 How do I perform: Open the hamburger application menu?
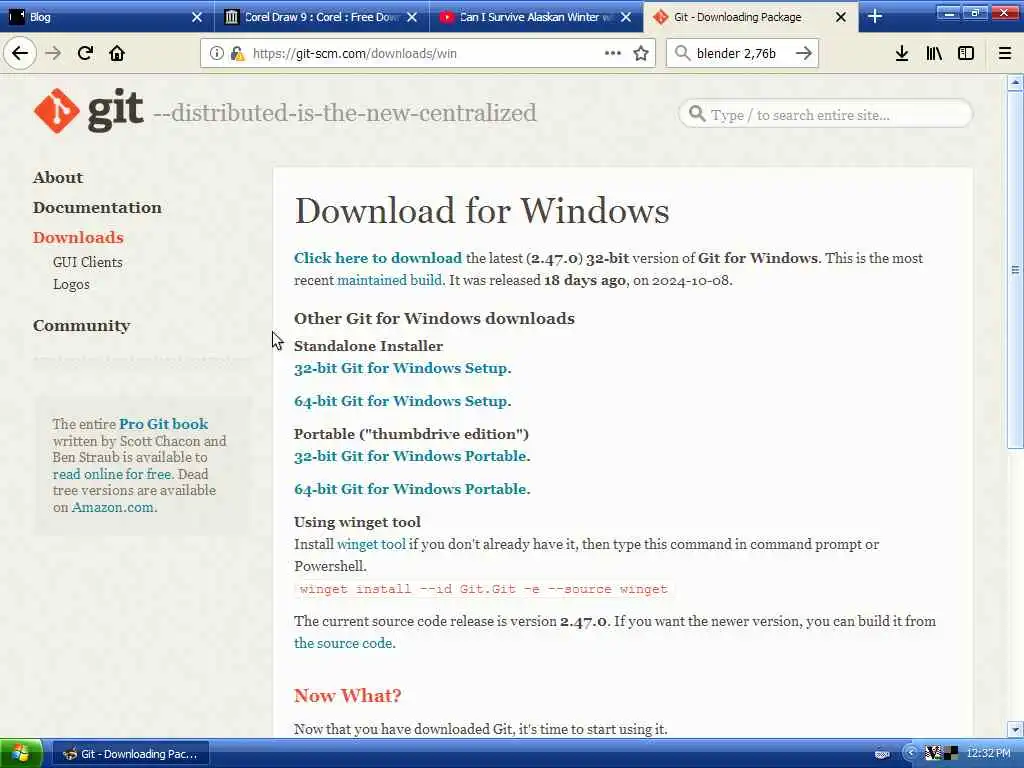pyautogui.click(x=1005, y=54)
